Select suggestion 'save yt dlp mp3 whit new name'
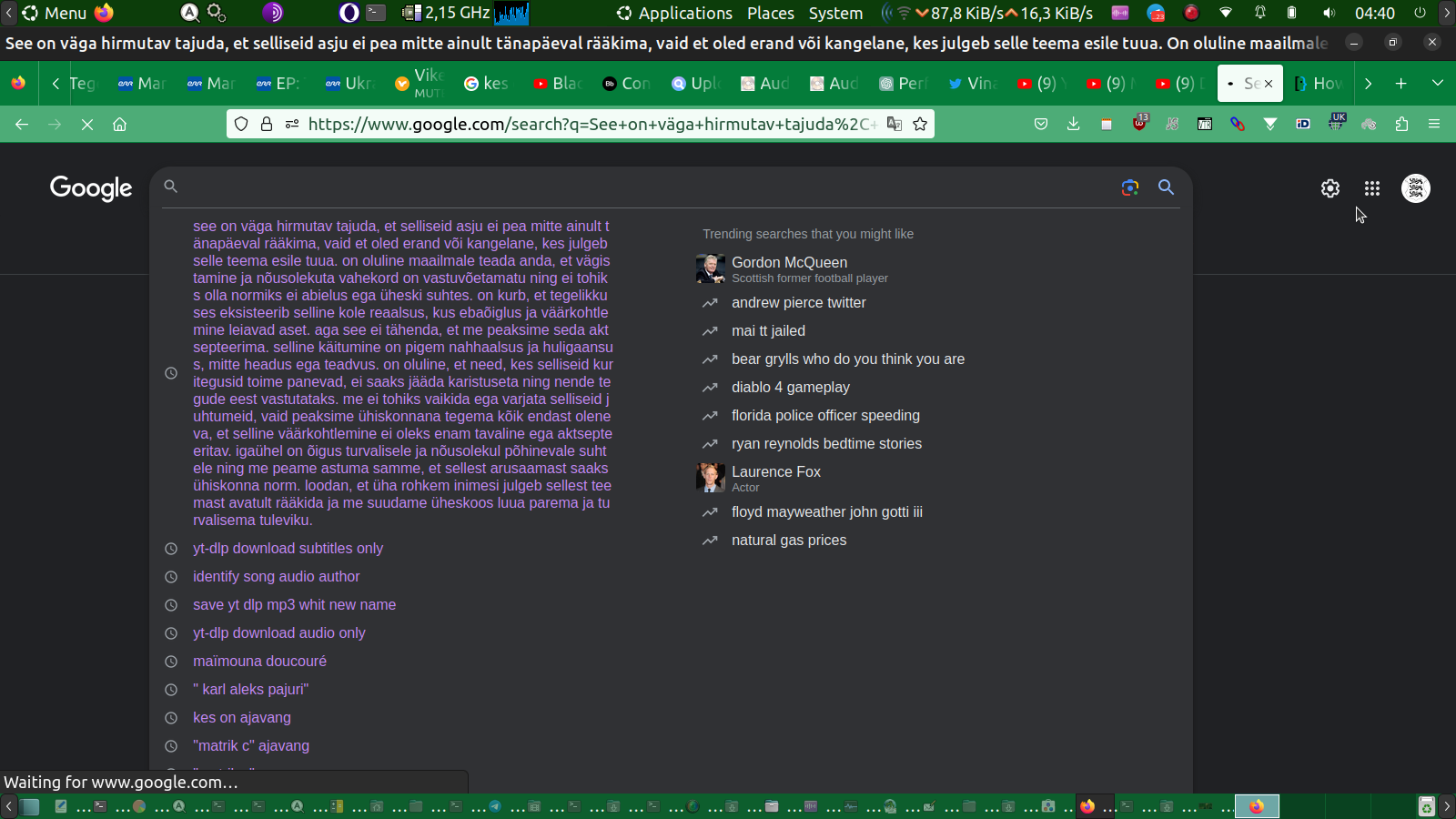 coord(294,605)
